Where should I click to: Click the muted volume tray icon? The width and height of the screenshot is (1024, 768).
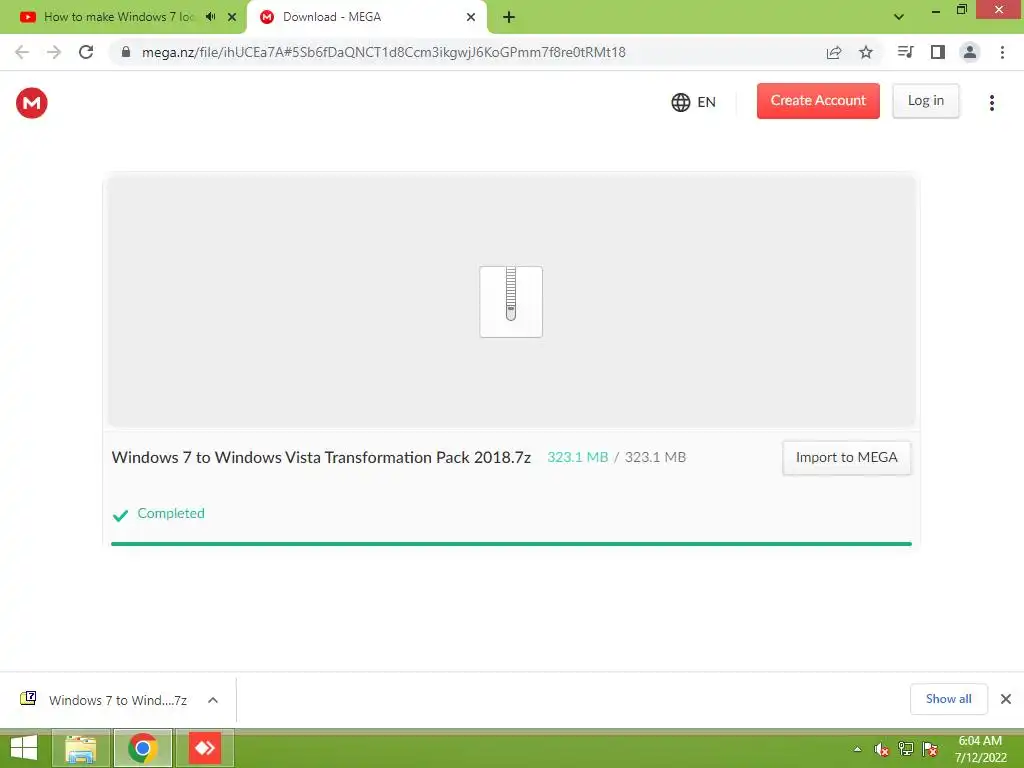tap(881, 749)
